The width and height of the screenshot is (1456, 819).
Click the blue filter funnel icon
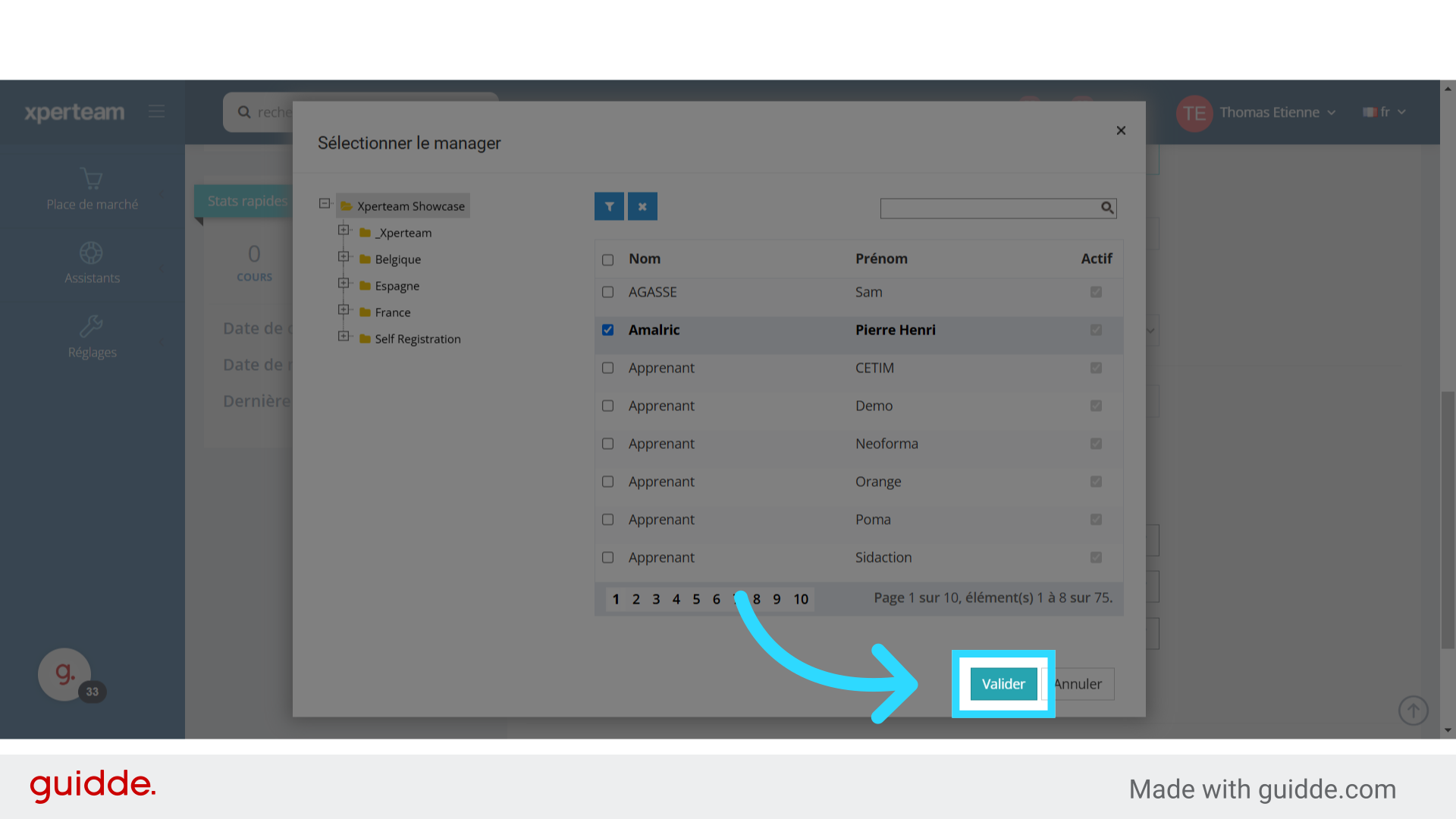click(x=609, y=206)
